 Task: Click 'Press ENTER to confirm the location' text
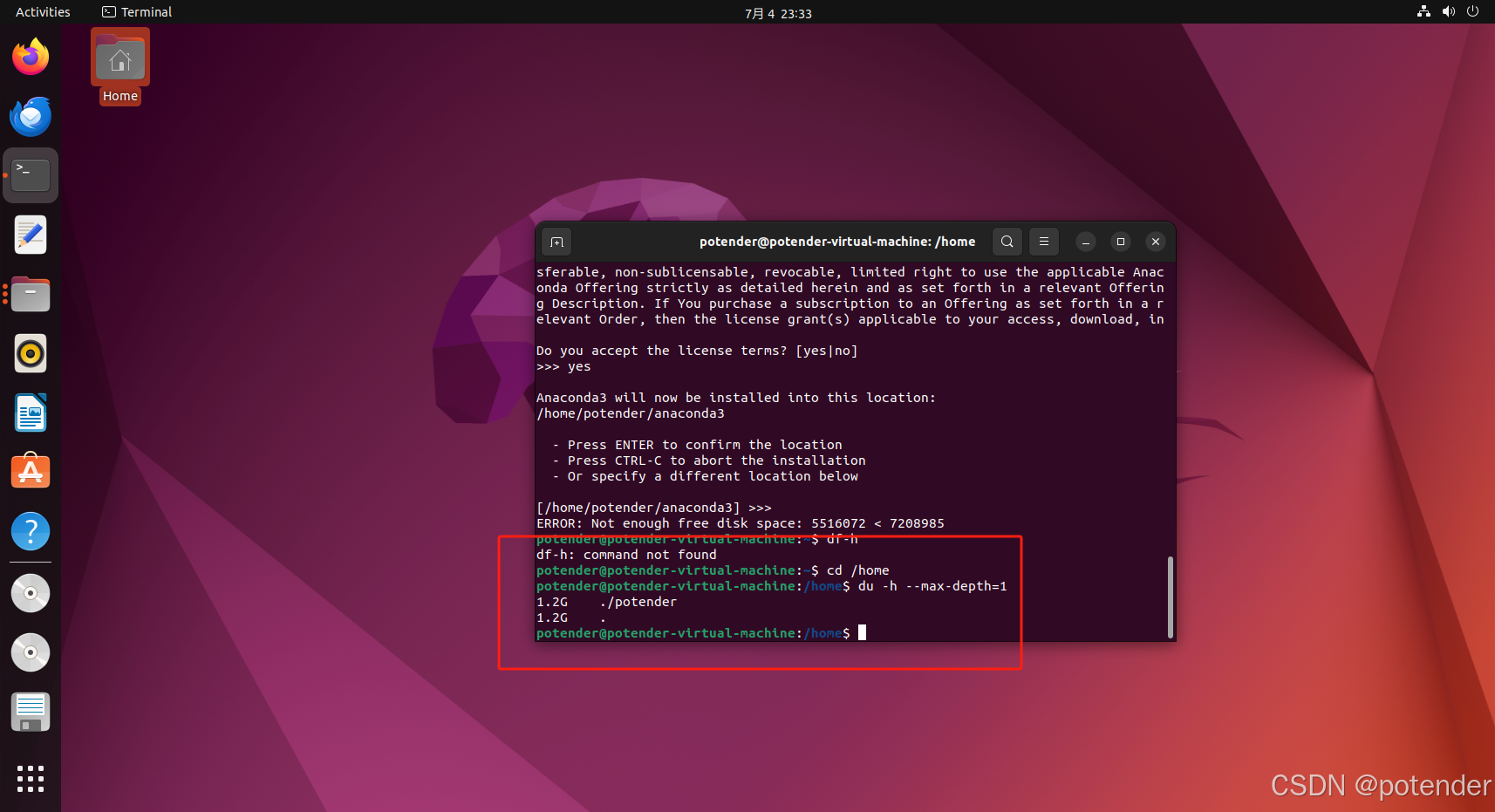click(x=705, y=445)
